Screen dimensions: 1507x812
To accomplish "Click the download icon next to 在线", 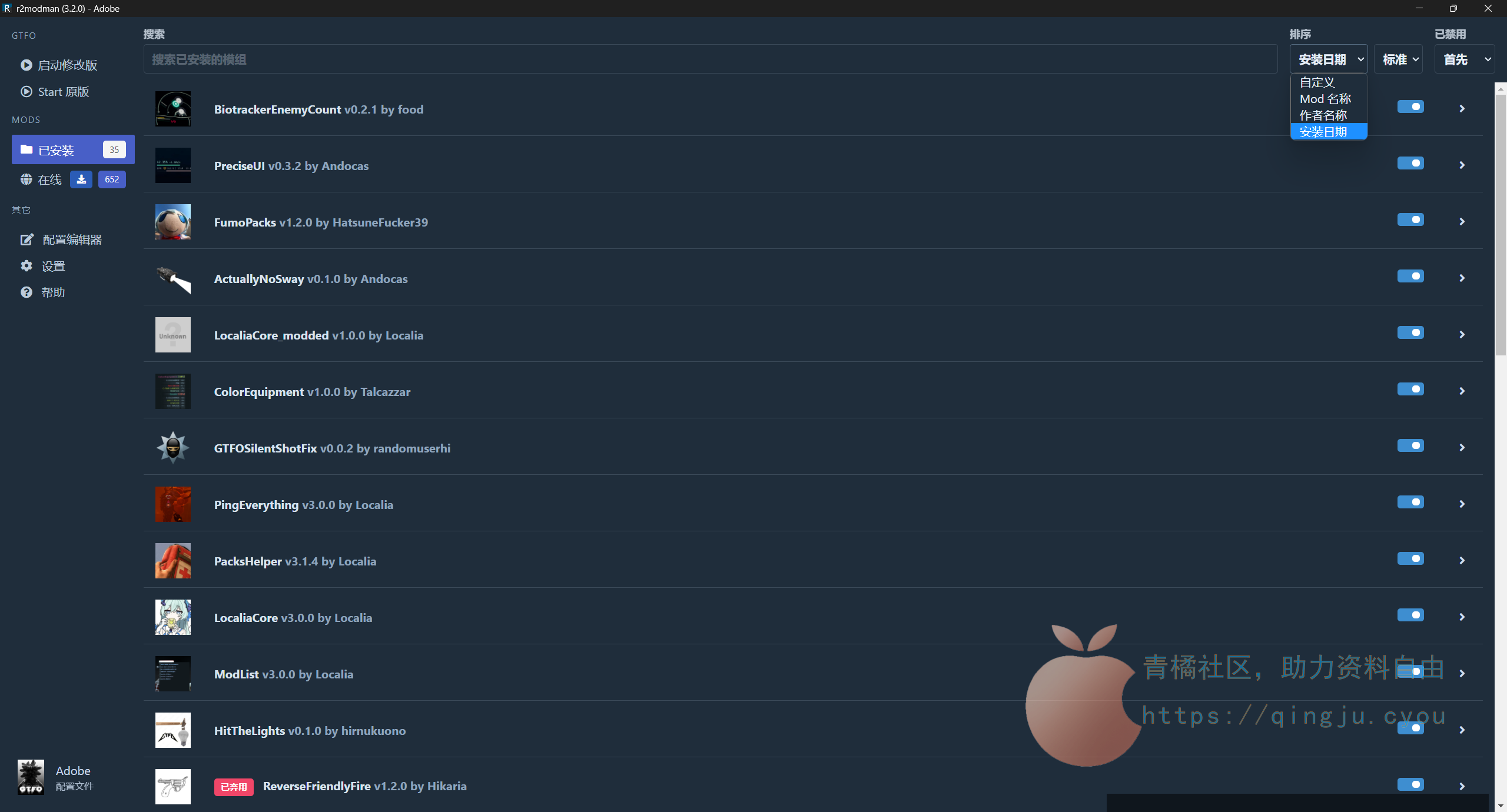I will (81, 179).
